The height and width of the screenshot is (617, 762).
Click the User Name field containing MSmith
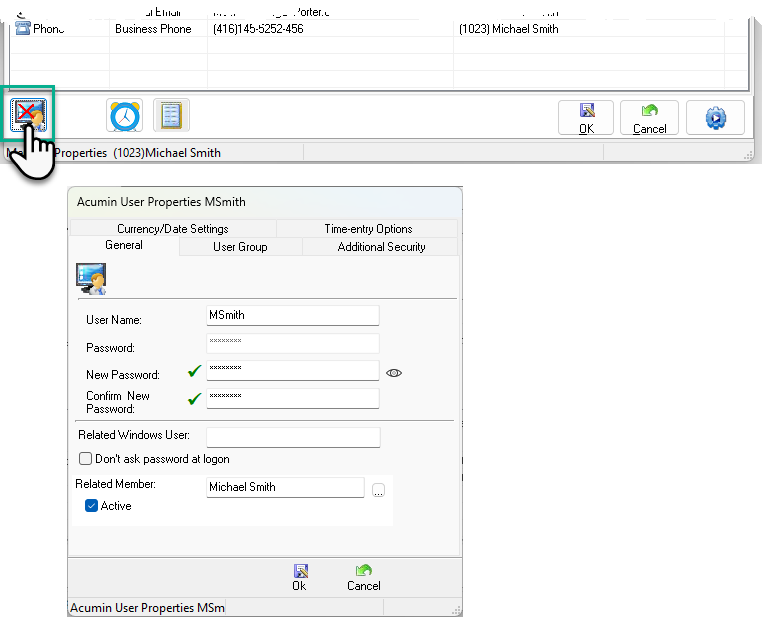pos(293,315)
